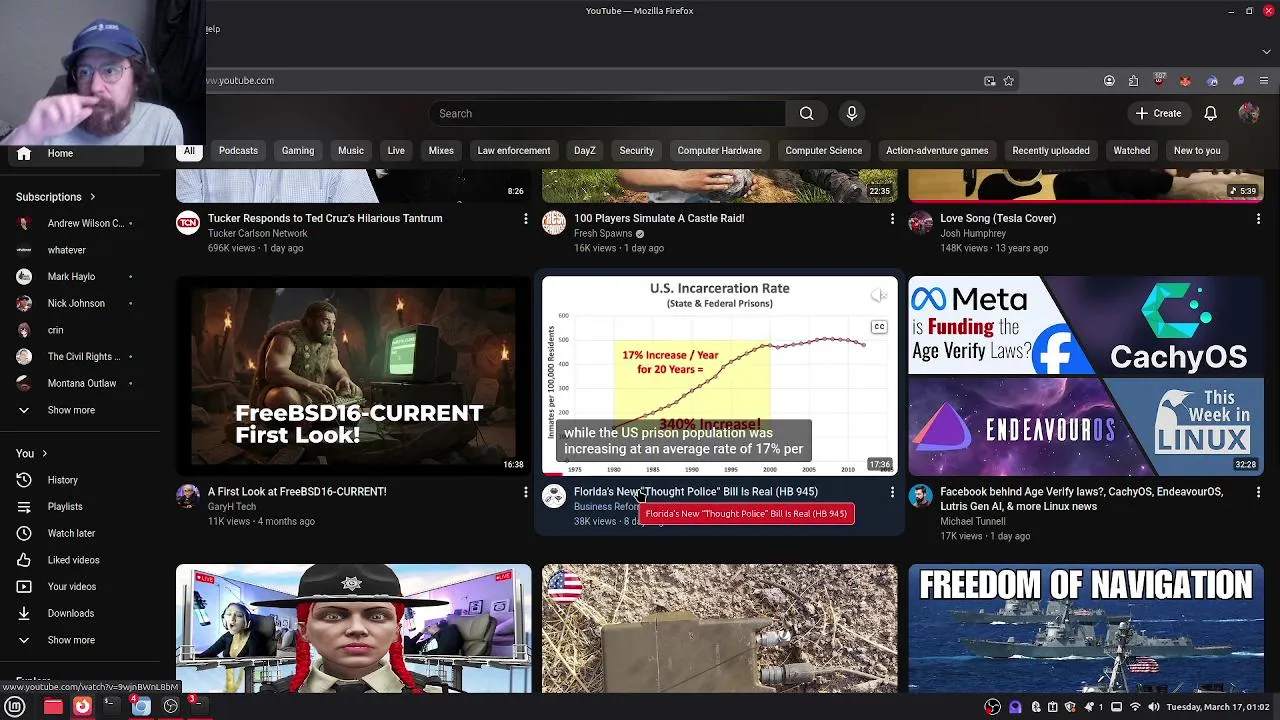Start voice search with the microphone icon
1280x720 pixels.
click(x=852, y=113)
